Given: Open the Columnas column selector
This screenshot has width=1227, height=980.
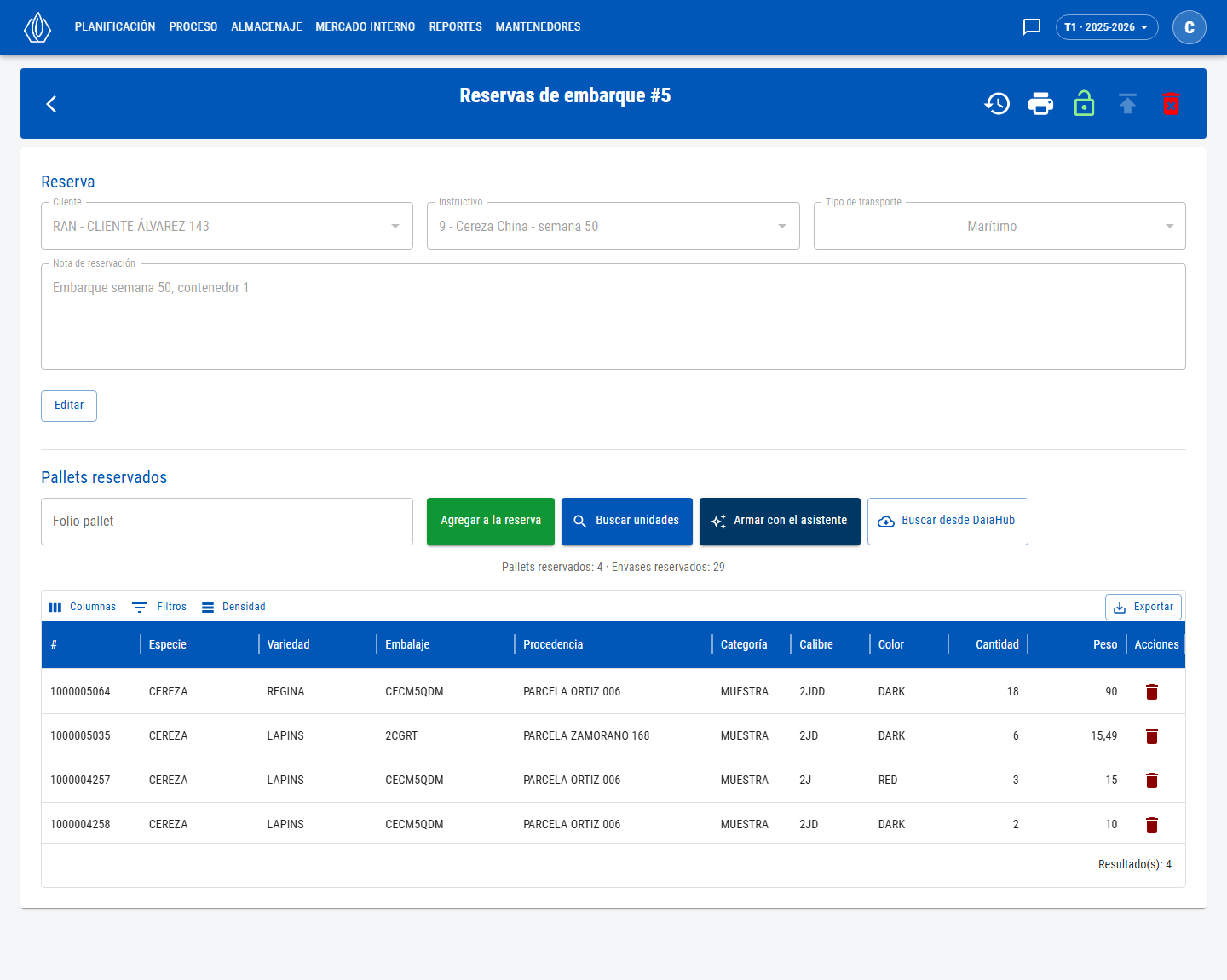Looking at the screenshot, I should click(x=83, y=607).
